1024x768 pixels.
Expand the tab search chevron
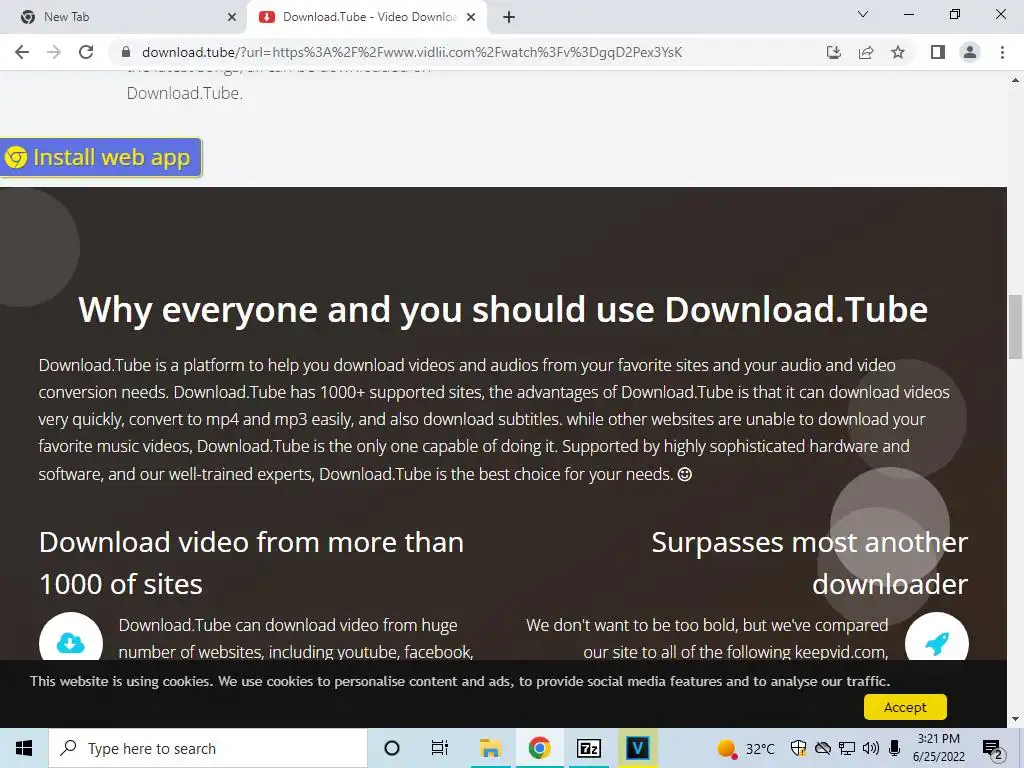pos(863,14)
